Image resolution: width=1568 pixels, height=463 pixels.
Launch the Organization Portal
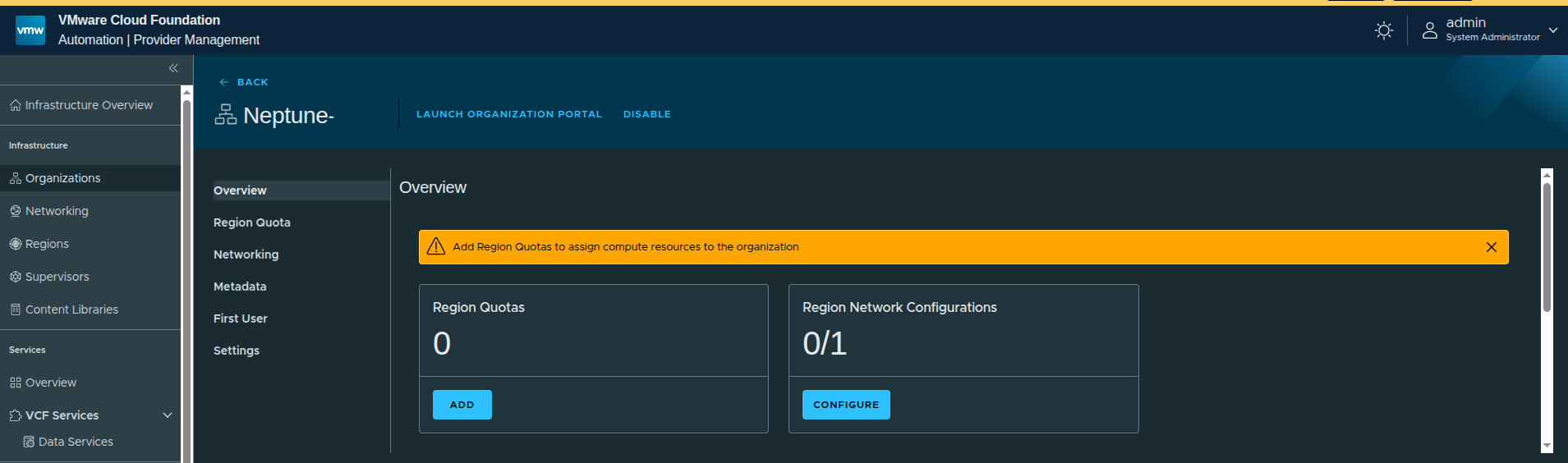pos(508,114)
